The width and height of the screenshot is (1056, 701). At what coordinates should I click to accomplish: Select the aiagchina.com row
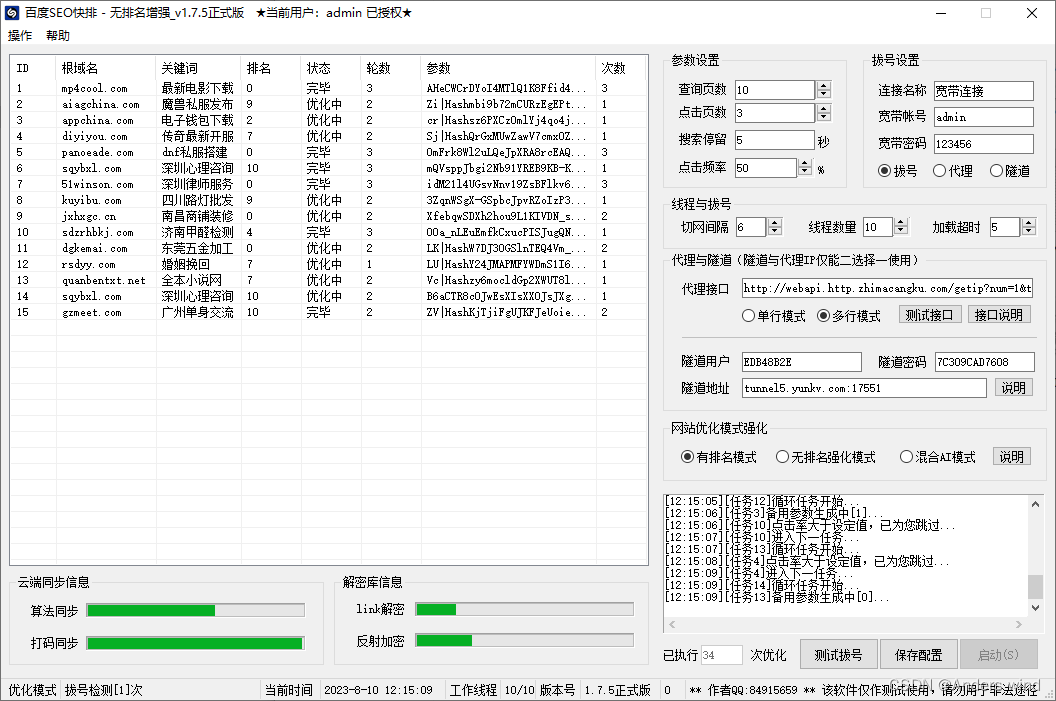[328, 104]
